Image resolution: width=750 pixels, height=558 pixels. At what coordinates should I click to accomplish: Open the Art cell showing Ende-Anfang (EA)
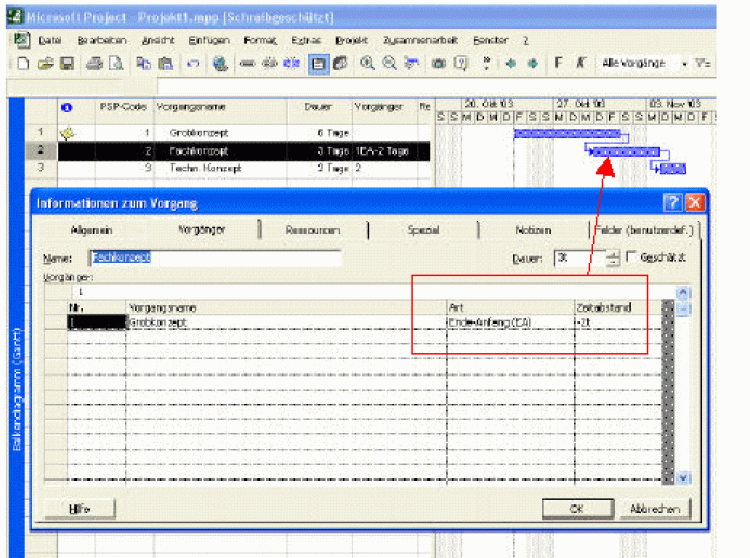point(508,323)
